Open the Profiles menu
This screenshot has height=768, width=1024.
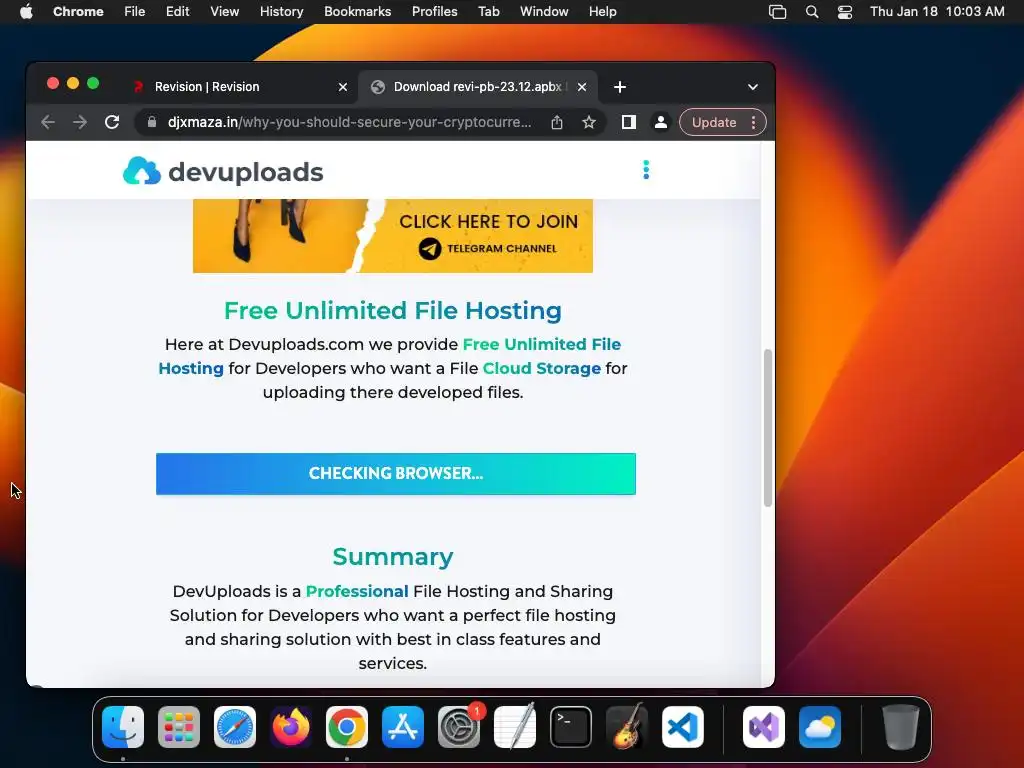434,11
